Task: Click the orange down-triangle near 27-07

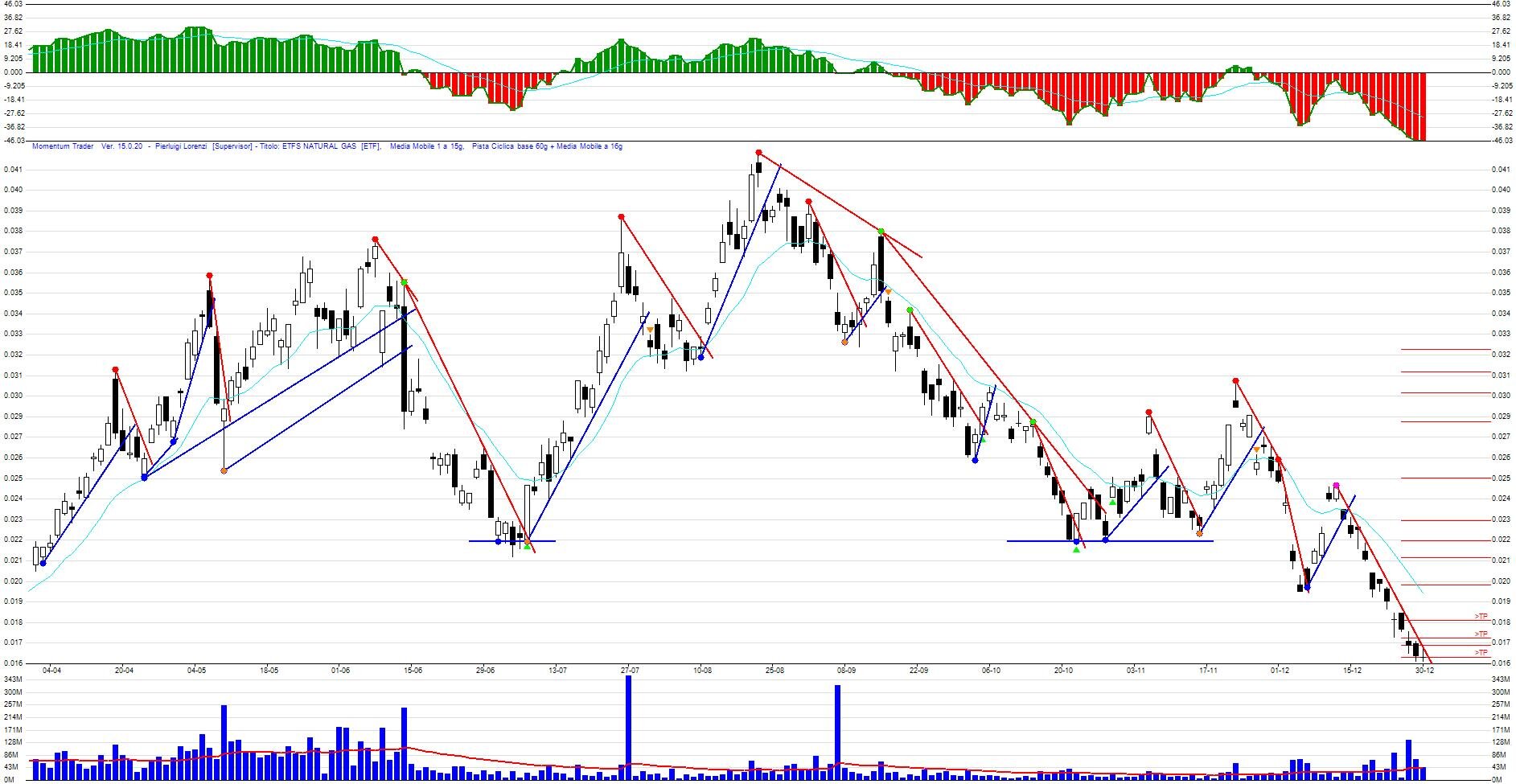Action: 650,330
